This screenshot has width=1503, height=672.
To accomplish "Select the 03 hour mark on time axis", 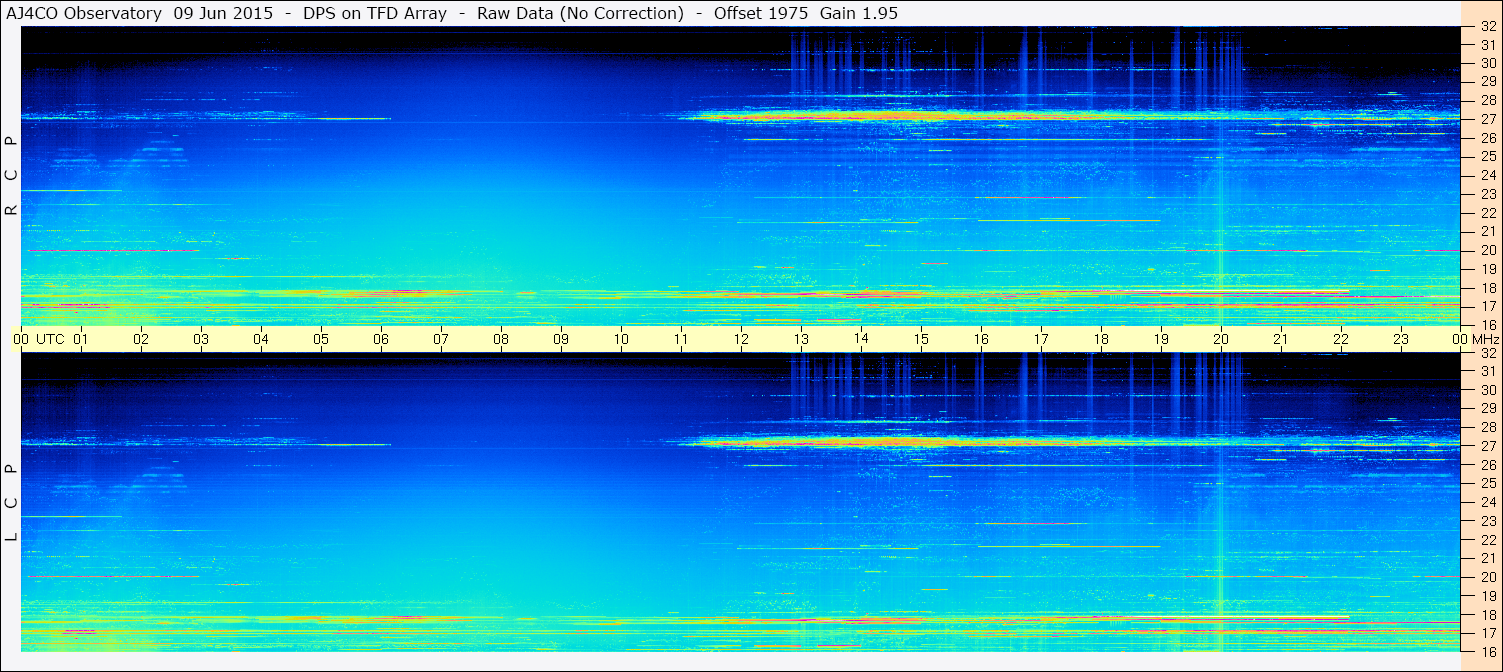I will click(x=201, y=339).
